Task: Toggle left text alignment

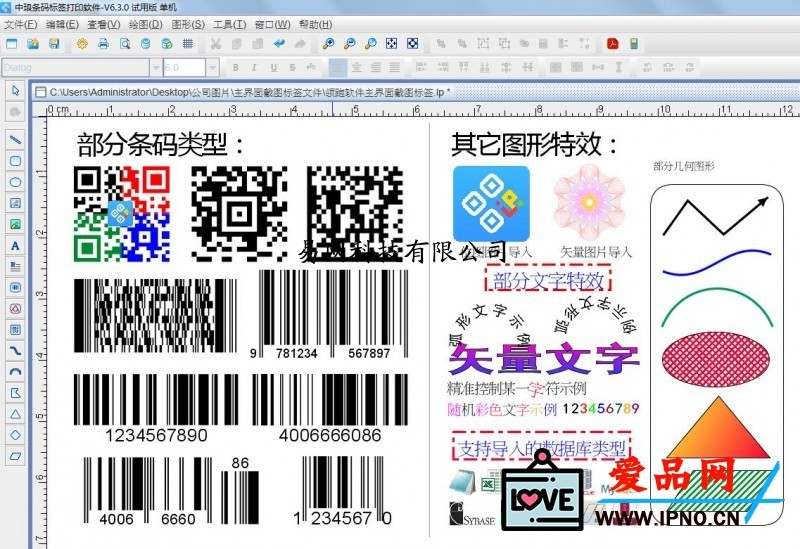Action: click(x=337, y=67)
